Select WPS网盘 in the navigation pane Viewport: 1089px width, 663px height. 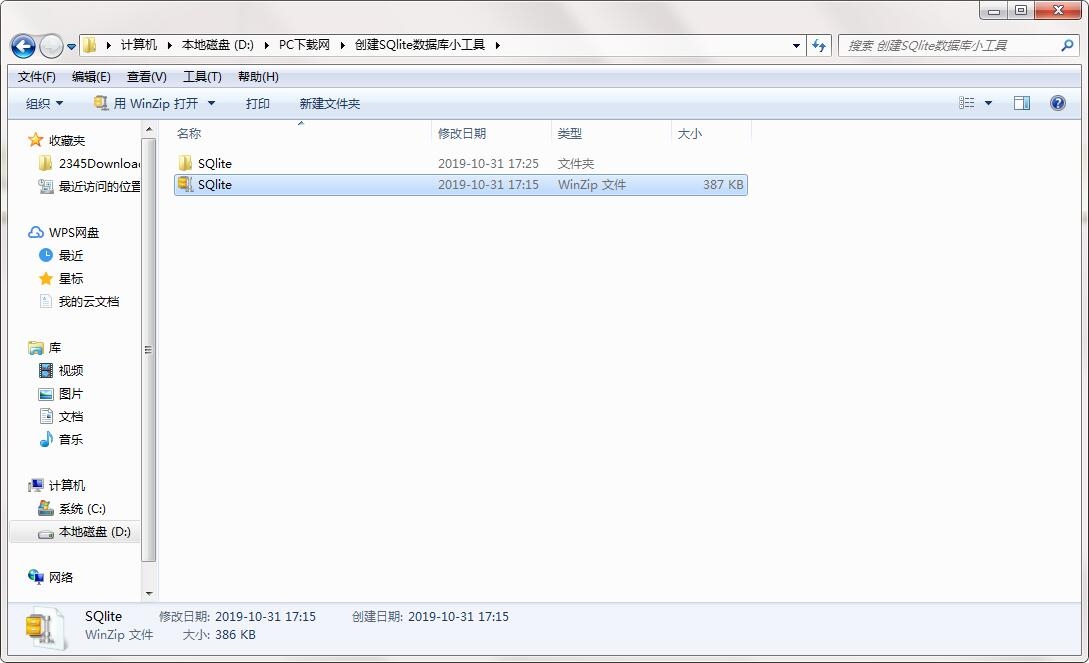pos(74,233)
